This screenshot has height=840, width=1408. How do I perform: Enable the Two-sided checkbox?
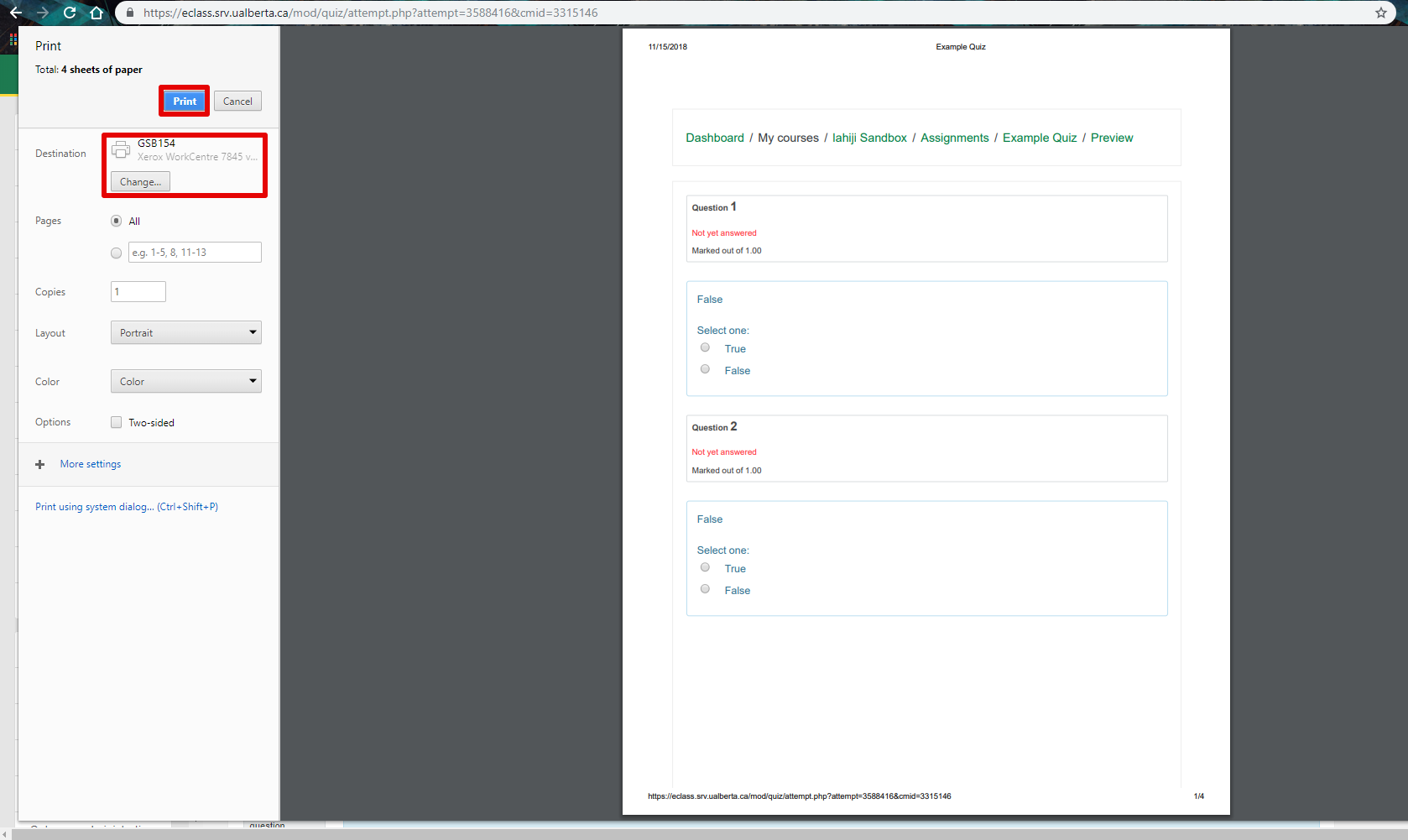click(x=116, y=422)
